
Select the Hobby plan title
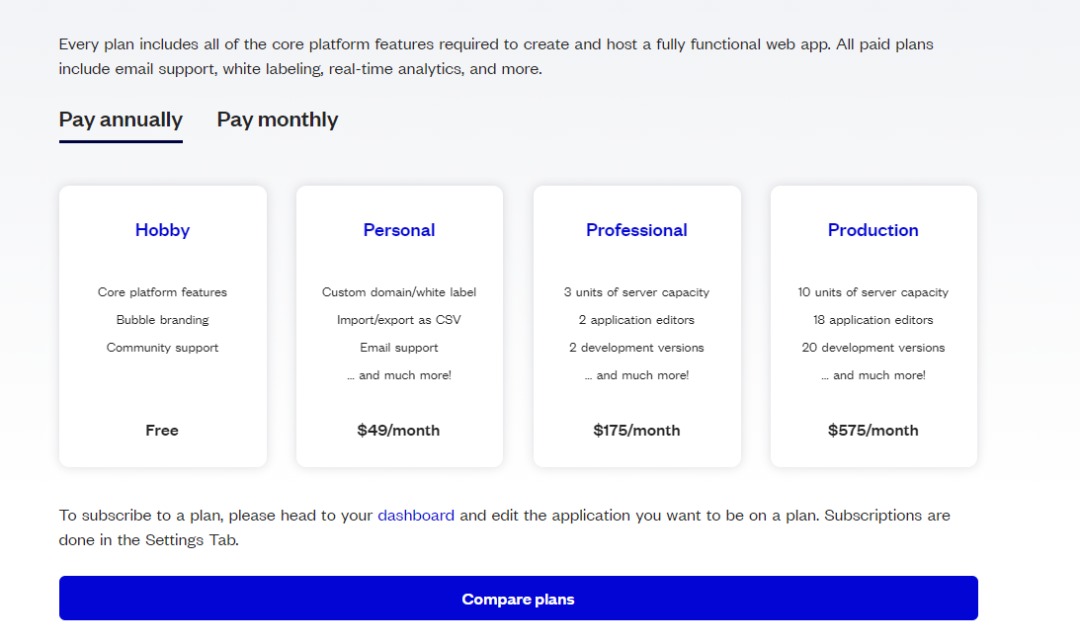pyautogui.click(x=162, y=230)
